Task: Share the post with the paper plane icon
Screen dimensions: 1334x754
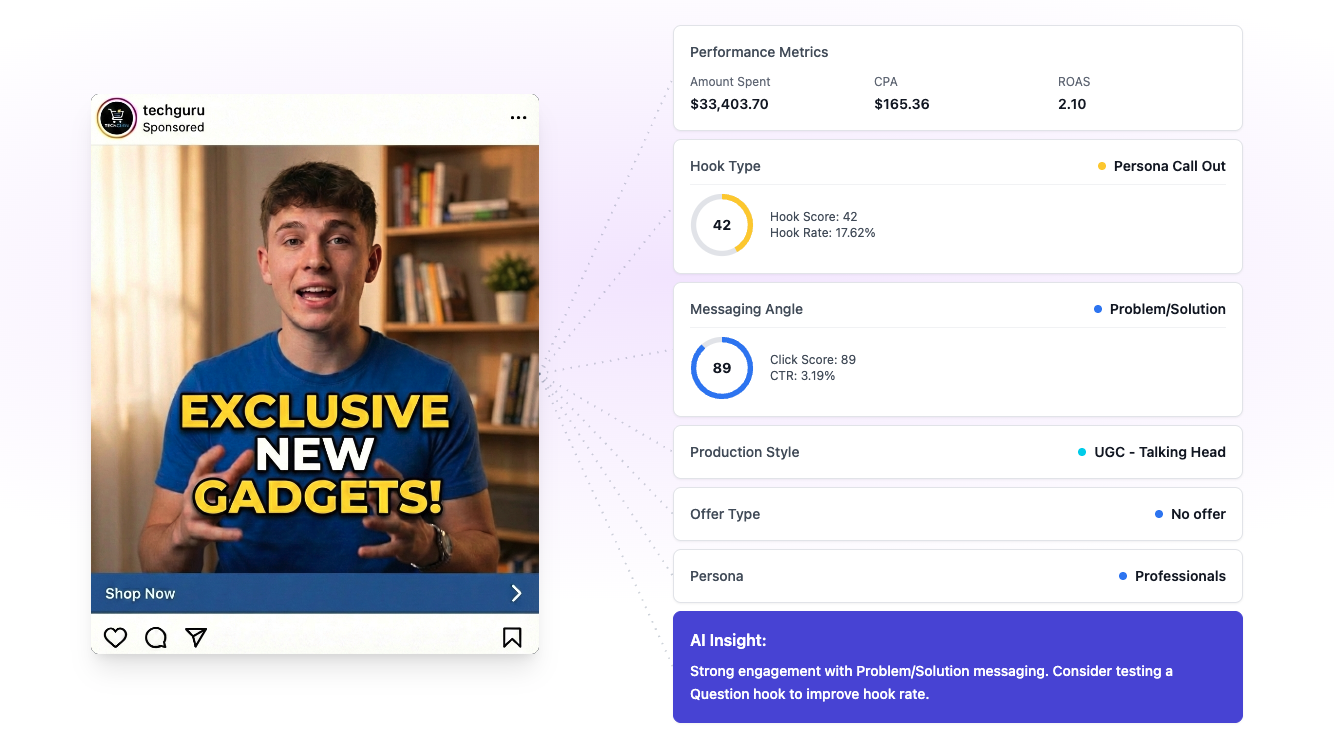Action: [196, 637]
